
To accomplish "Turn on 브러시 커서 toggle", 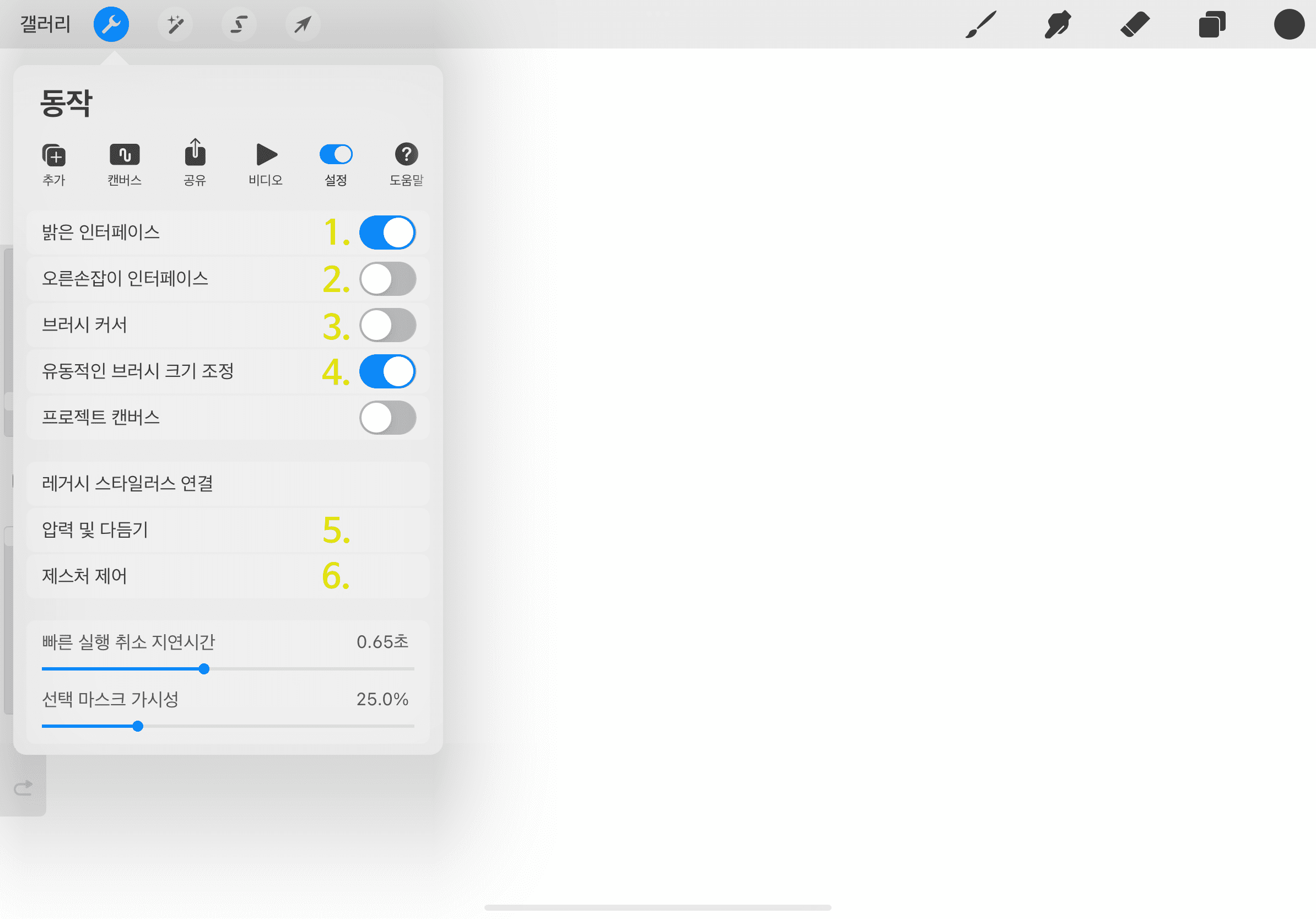I will (387, 326).
